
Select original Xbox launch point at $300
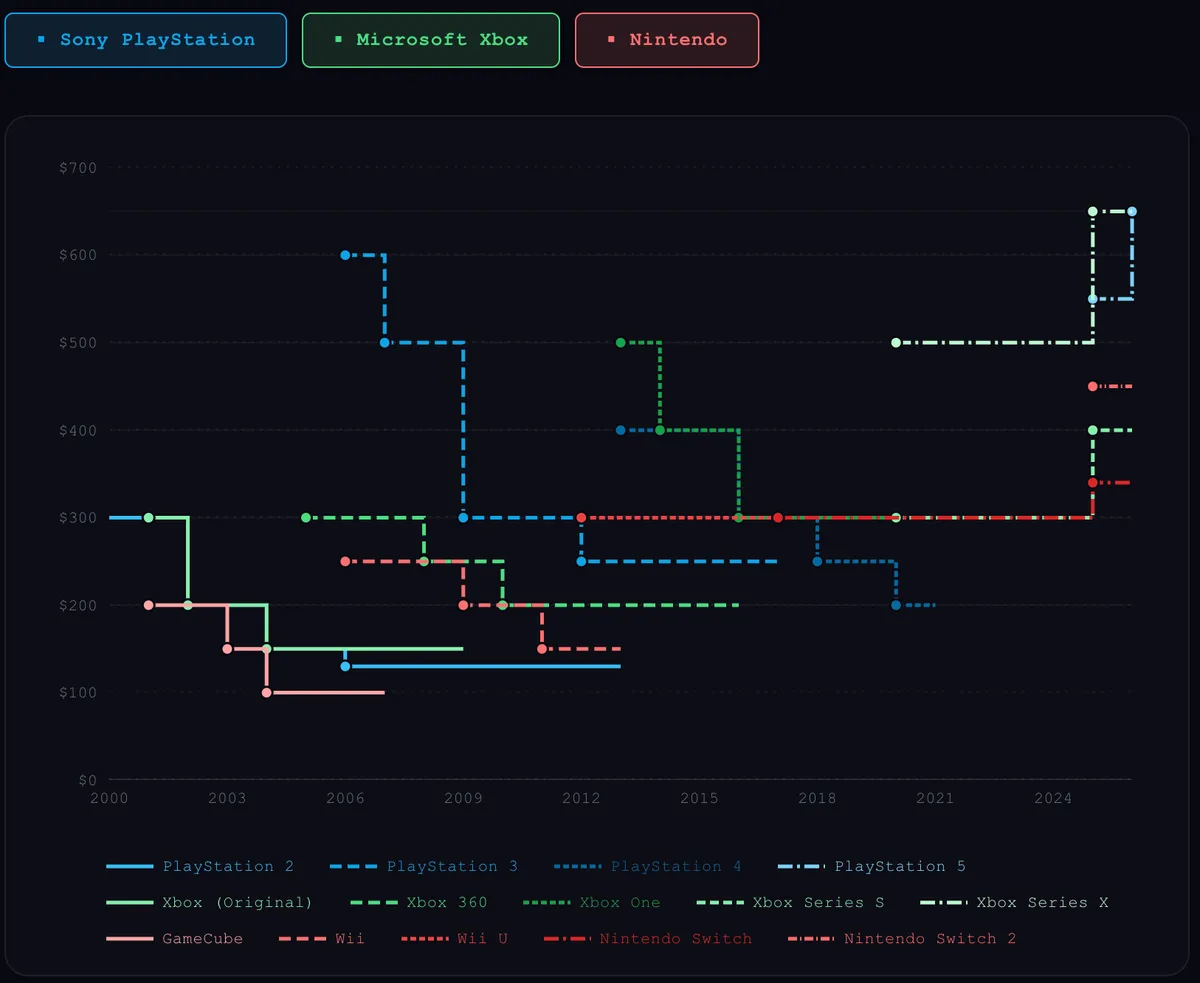tap(148, 518)
